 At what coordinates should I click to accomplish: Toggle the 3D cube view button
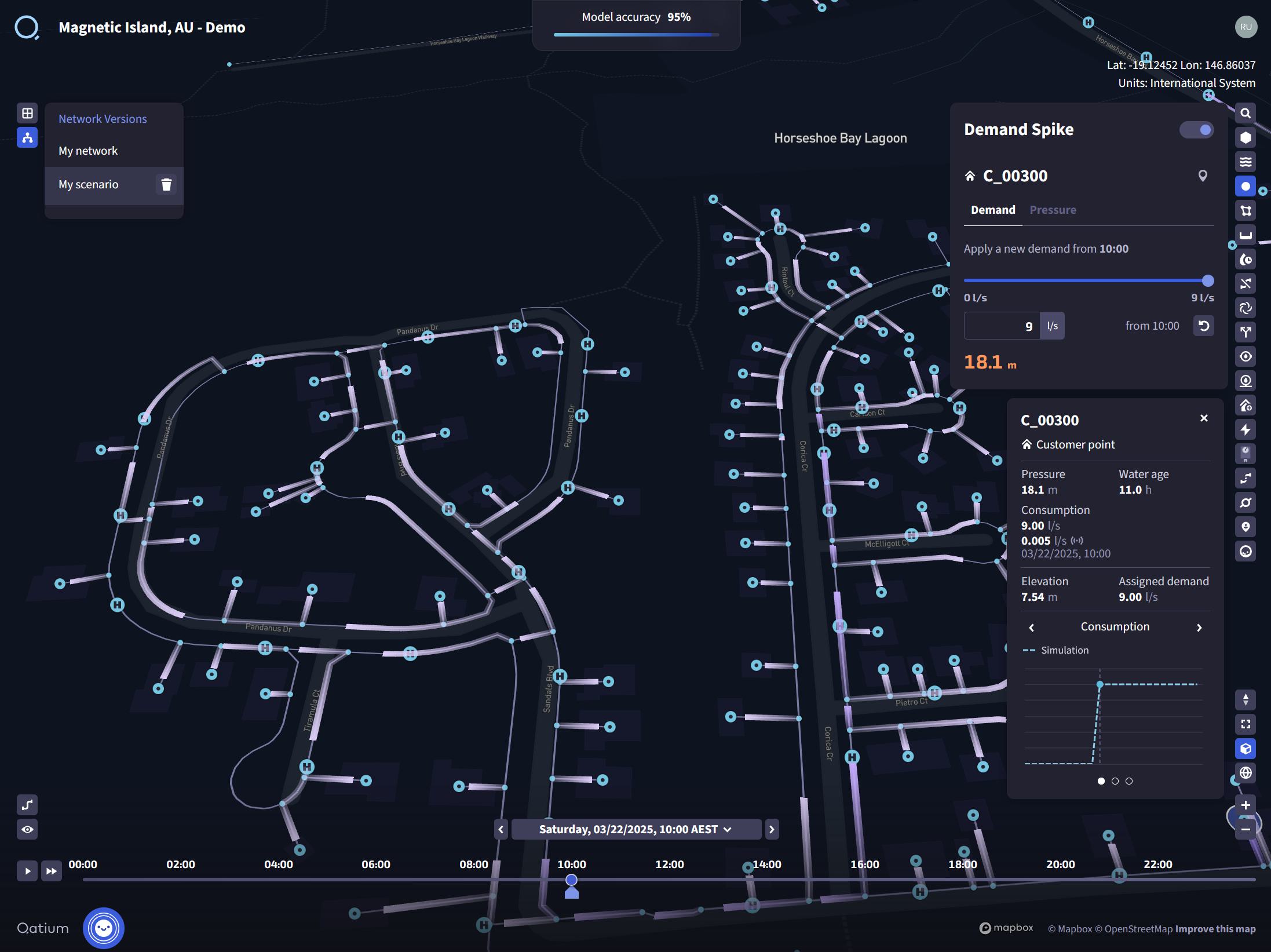pyautogui.click(x=1246, y=749)
